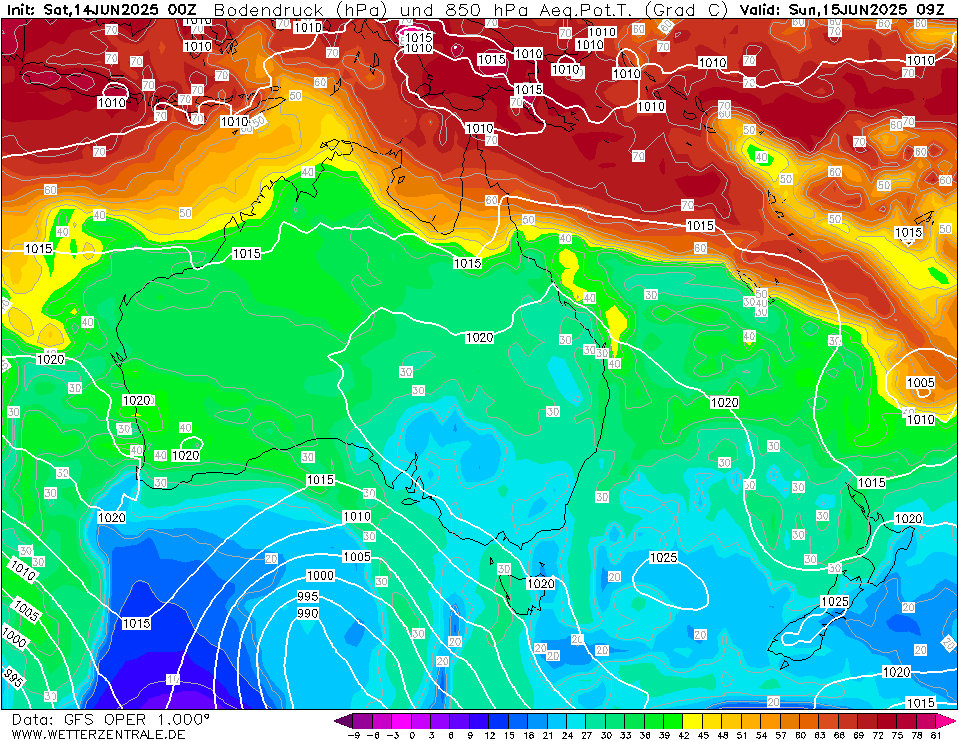The image size is (959, 741).
Task: Click the legend value 81
Action: (936, 735)
